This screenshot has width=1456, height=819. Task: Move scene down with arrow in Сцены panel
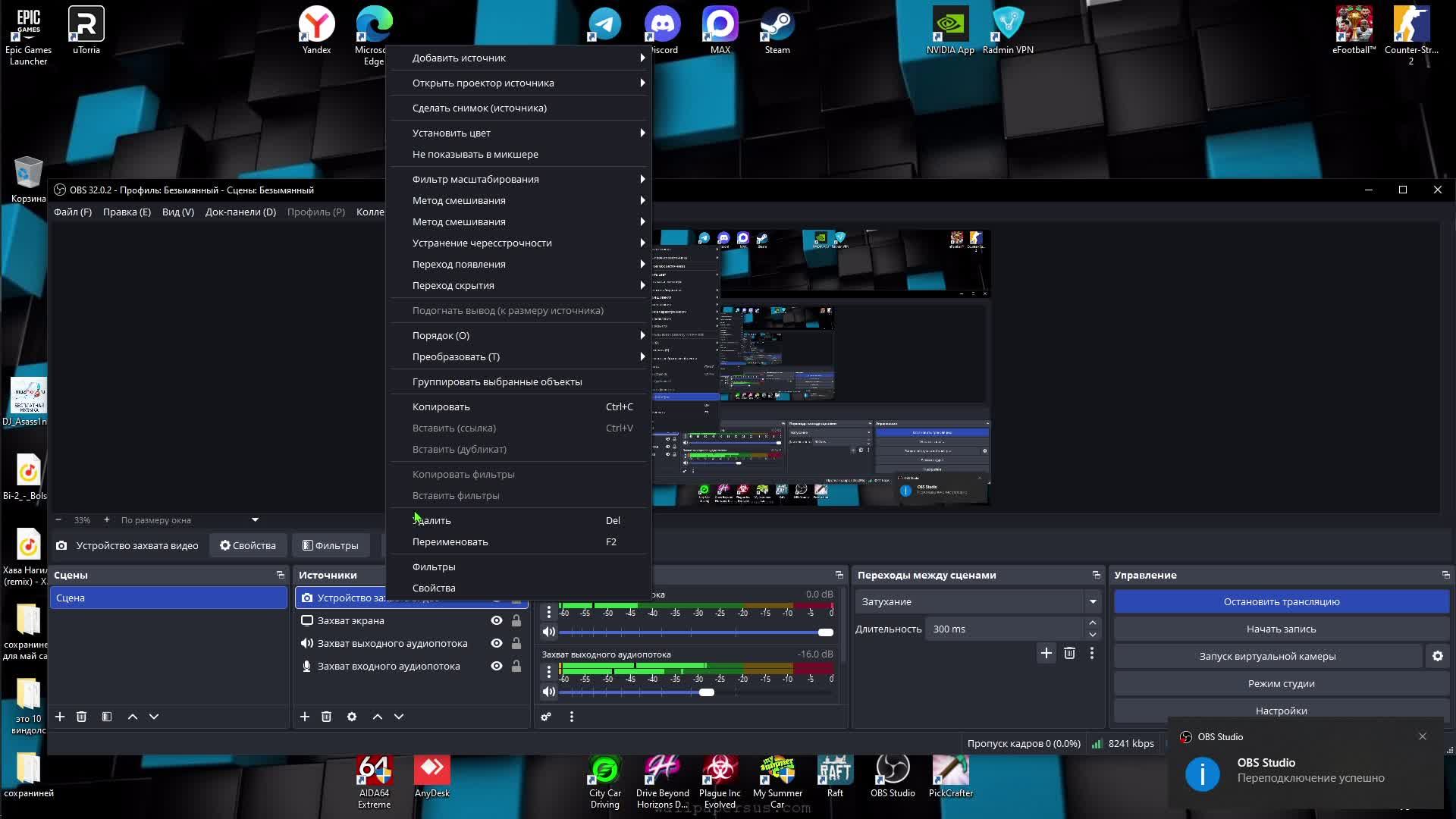click(x=154, y=717)
